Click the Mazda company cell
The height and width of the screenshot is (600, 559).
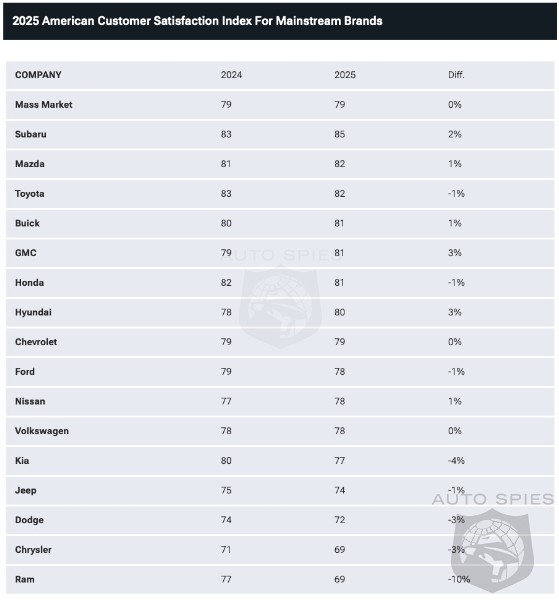click(x=30, y=164)
